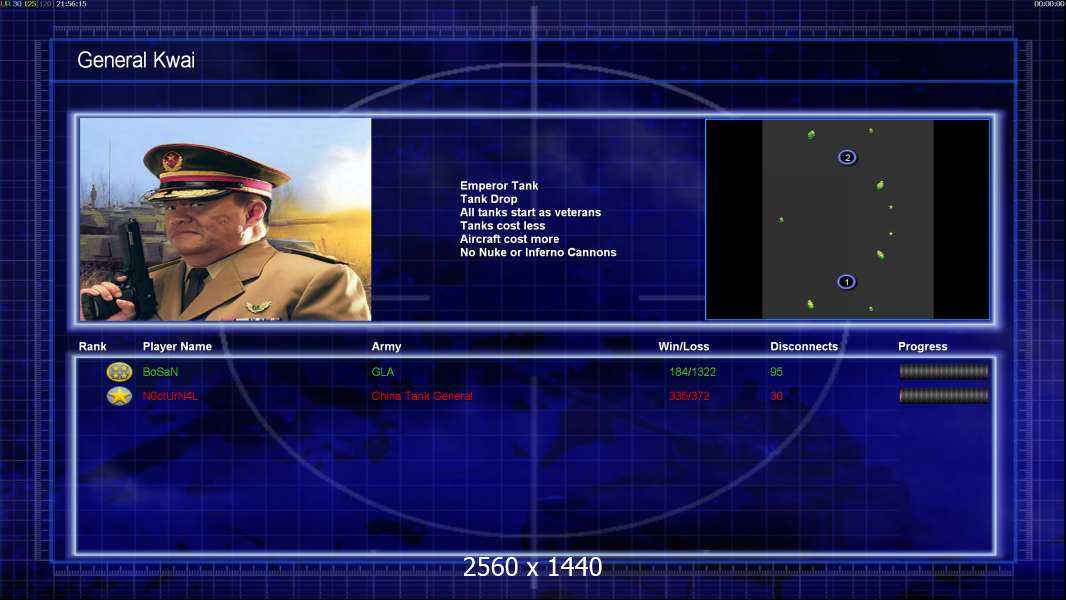Viewport: 1066px width, 600px height.
Task: Click the 21:56:15 clock readout
Action: click(71, 4)
